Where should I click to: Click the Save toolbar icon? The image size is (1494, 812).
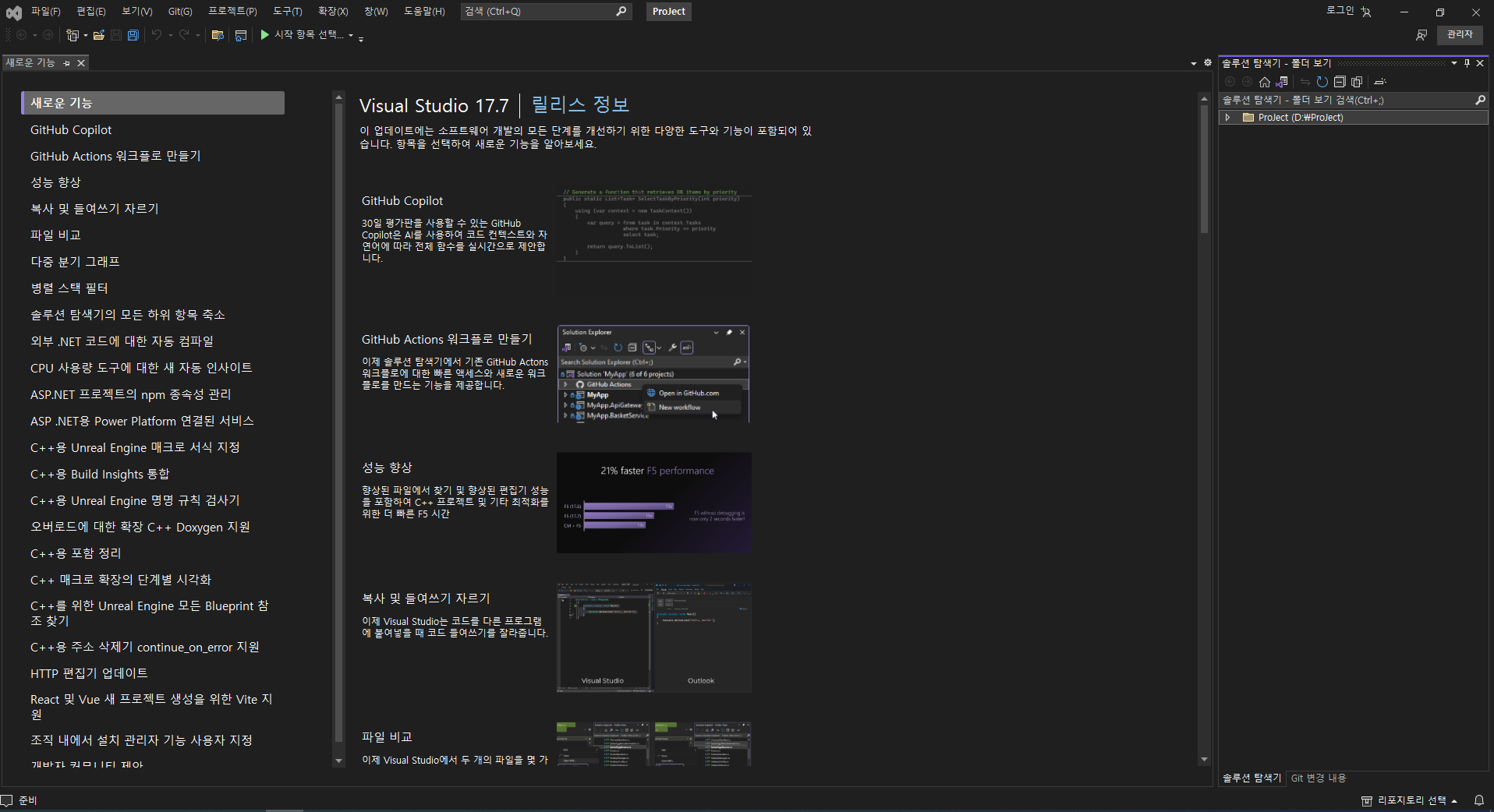coord(116,35)
